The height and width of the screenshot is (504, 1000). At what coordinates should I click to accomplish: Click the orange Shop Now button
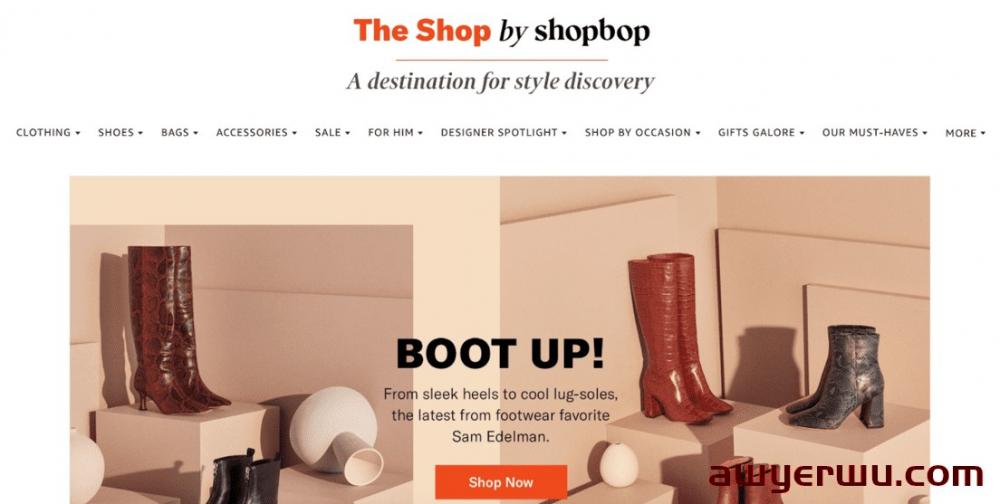[501, 482]
